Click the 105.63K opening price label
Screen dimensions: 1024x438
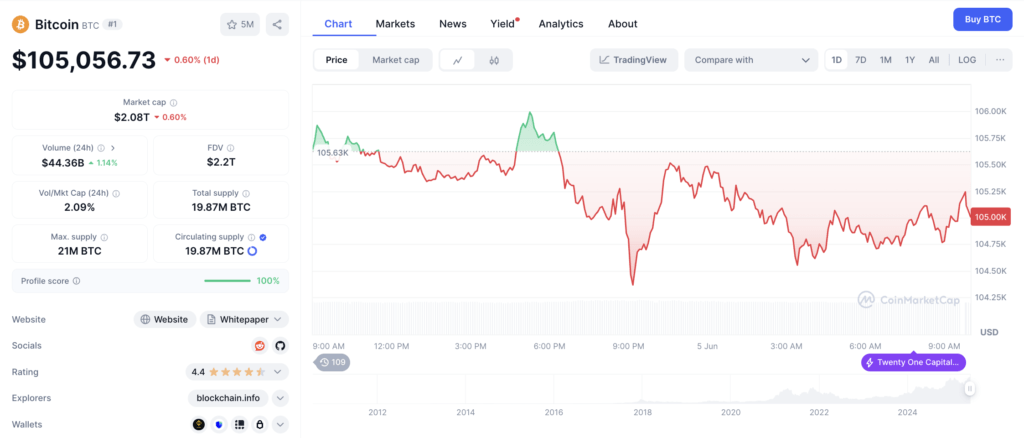tap(333, 153)
